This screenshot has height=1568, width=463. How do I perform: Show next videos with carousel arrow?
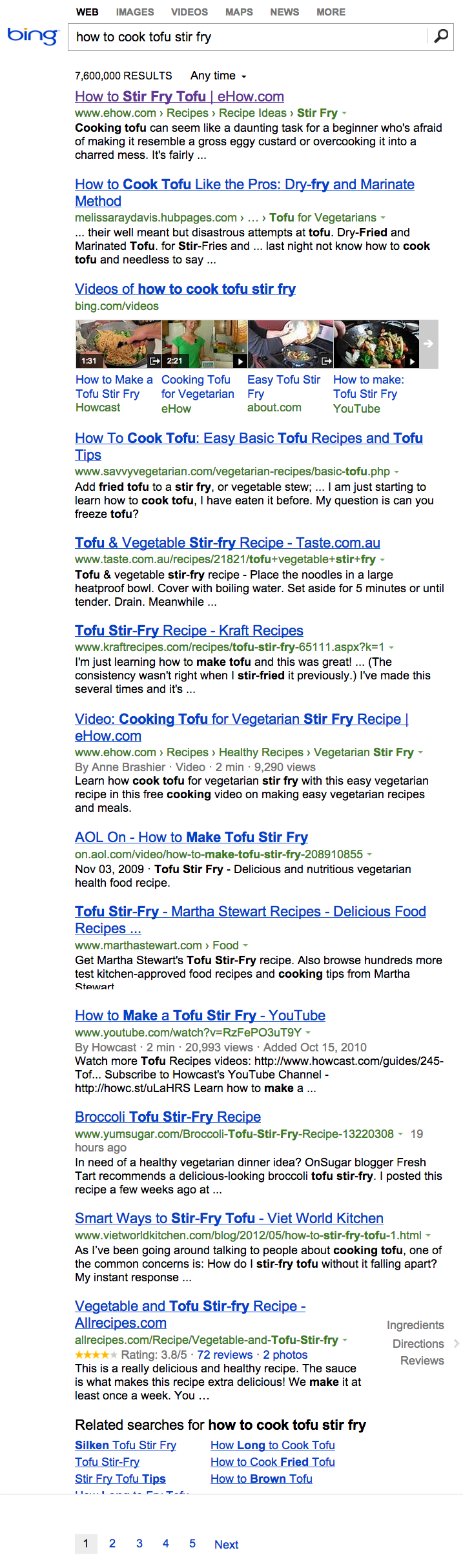pos(428,344)
